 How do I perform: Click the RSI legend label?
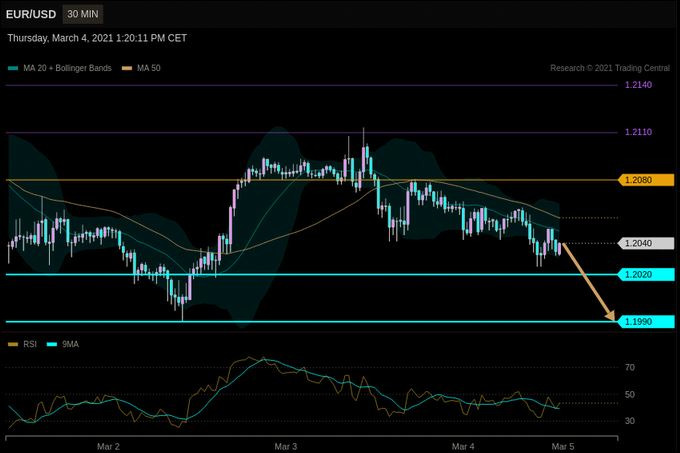coord(30,344)
